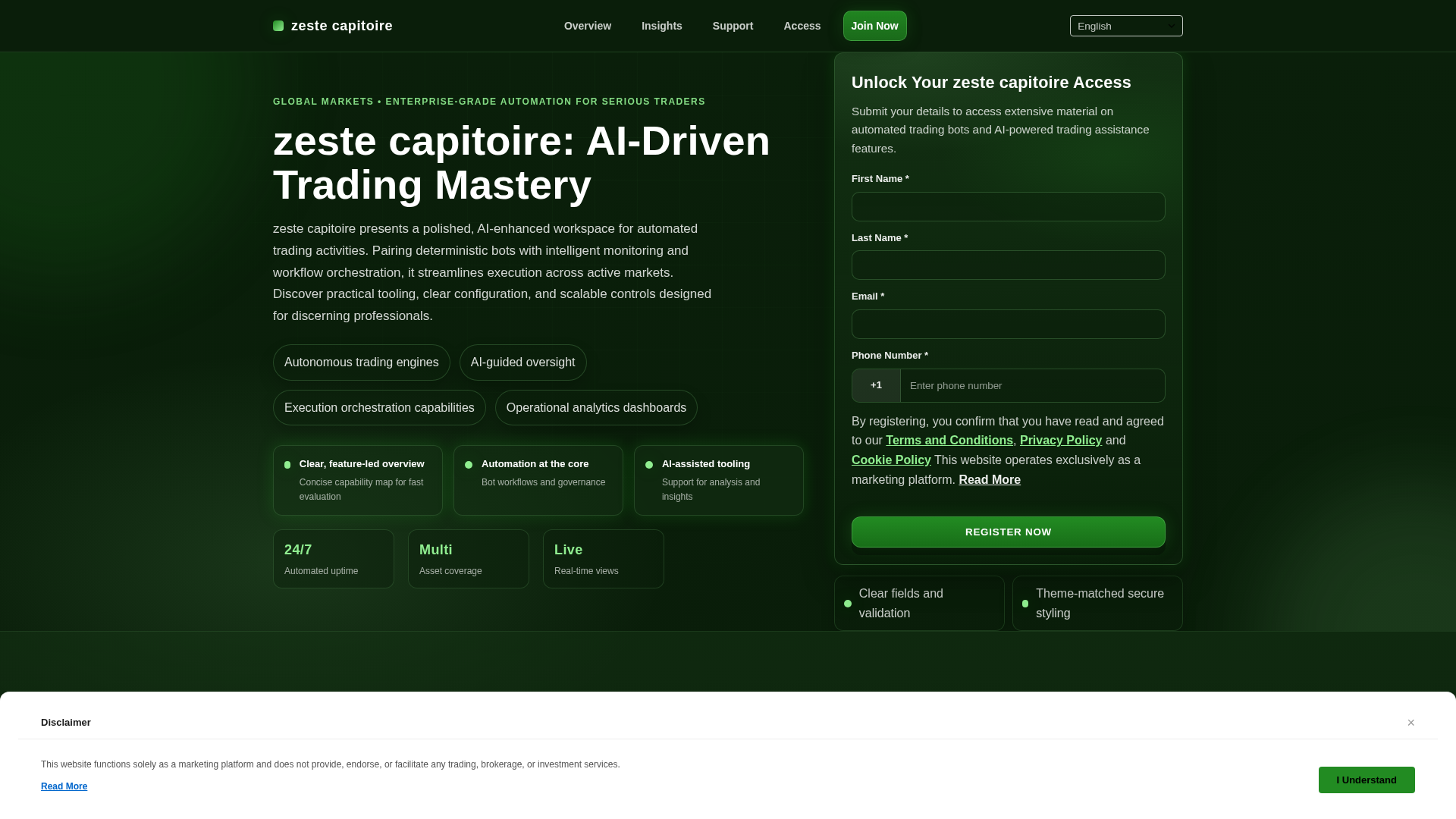Click the Multi Asset coverage stat
The image size is (1456, 819).
(469, 559)
